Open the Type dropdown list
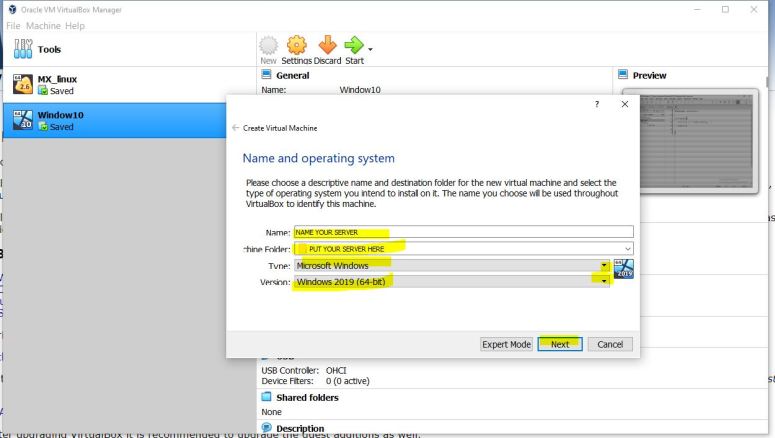The width and height of the screenshot is (775, 438). [604, 265]
